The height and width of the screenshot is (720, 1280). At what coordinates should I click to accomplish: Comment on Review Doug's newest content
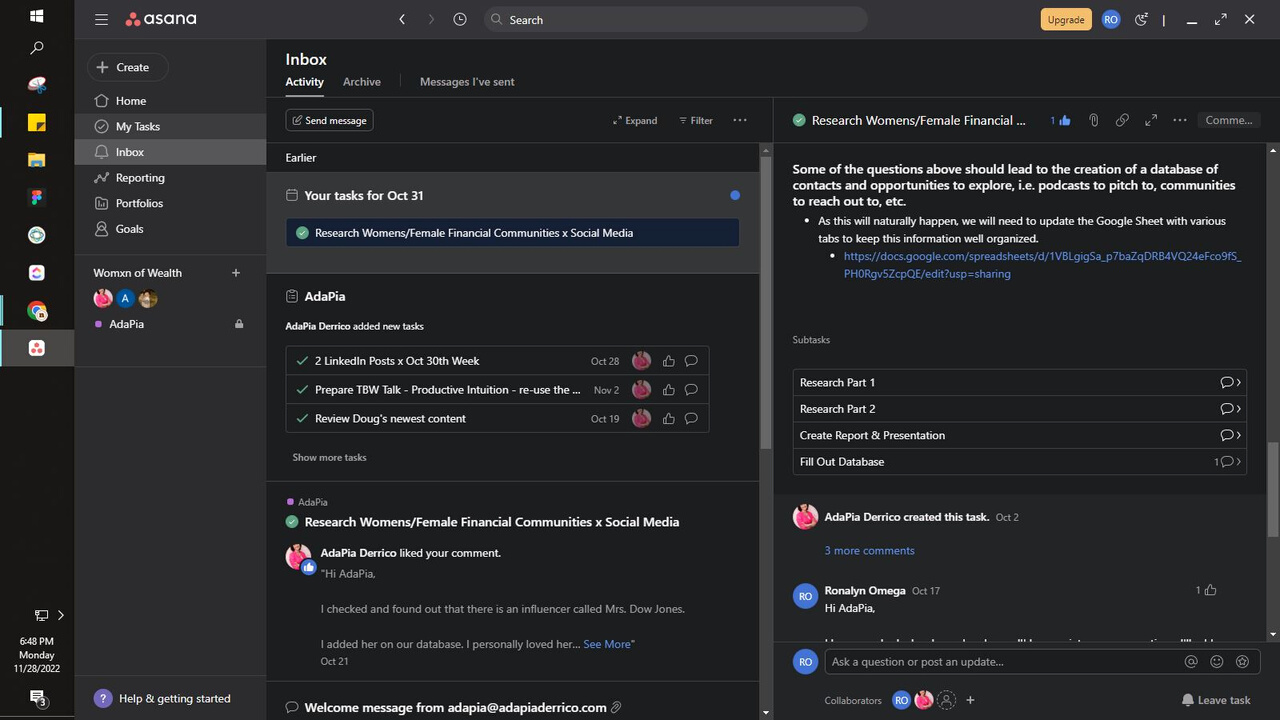[x=691, y=418]
